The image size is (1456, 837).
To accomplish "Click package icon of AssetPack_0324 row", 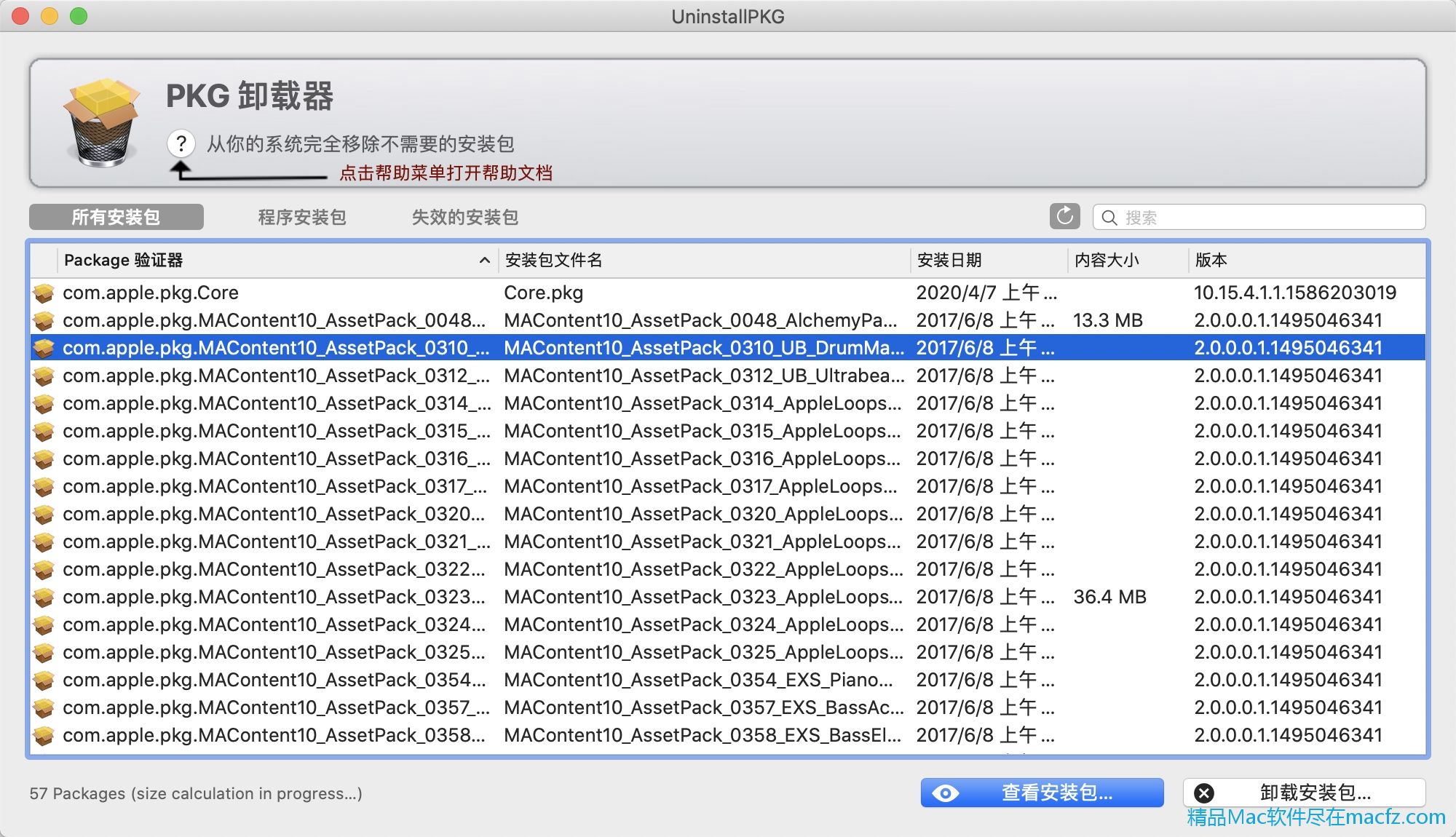I will (x=44, y=624).
